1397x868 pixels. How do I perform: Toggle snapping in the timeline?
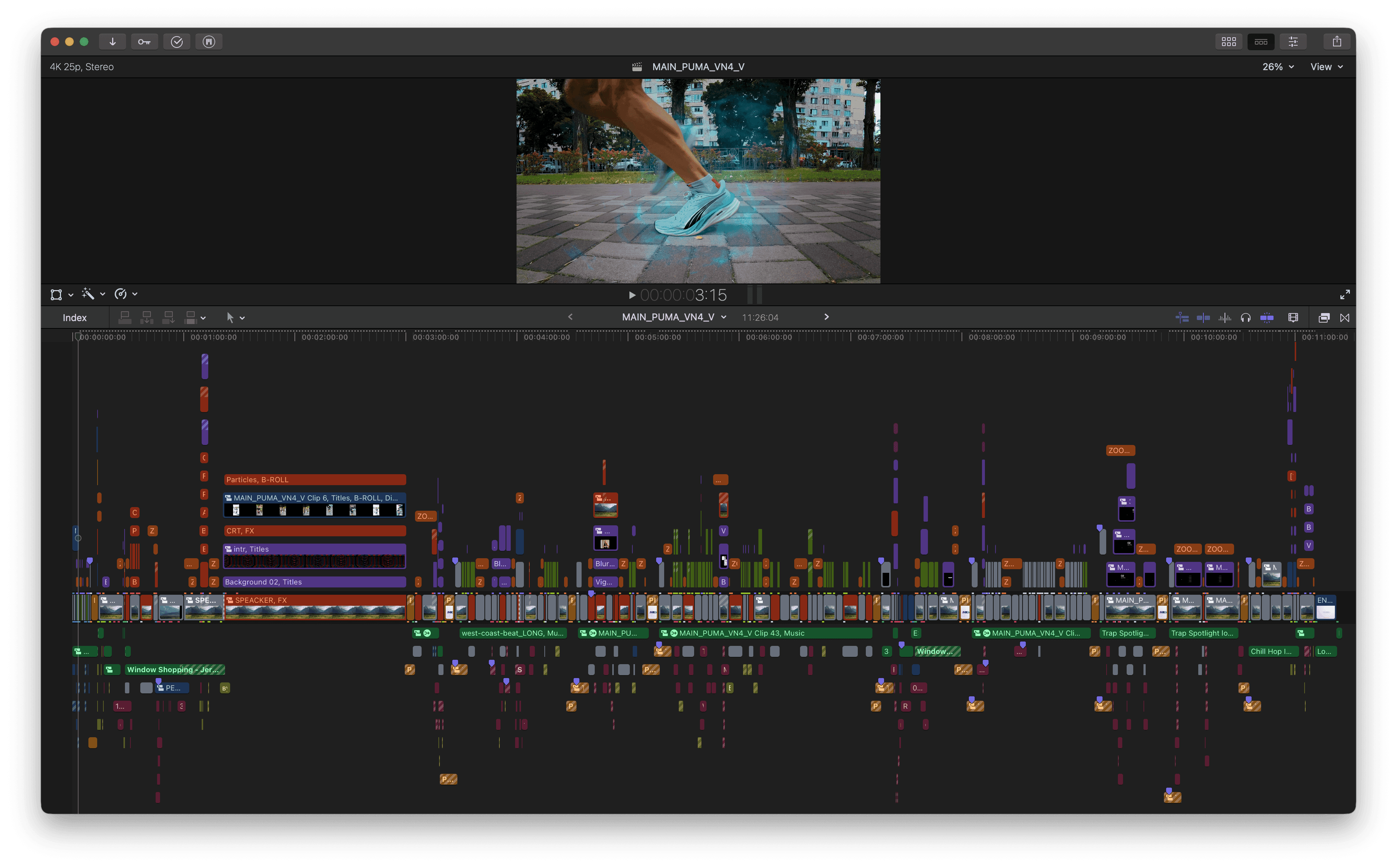coord(1267,317)
